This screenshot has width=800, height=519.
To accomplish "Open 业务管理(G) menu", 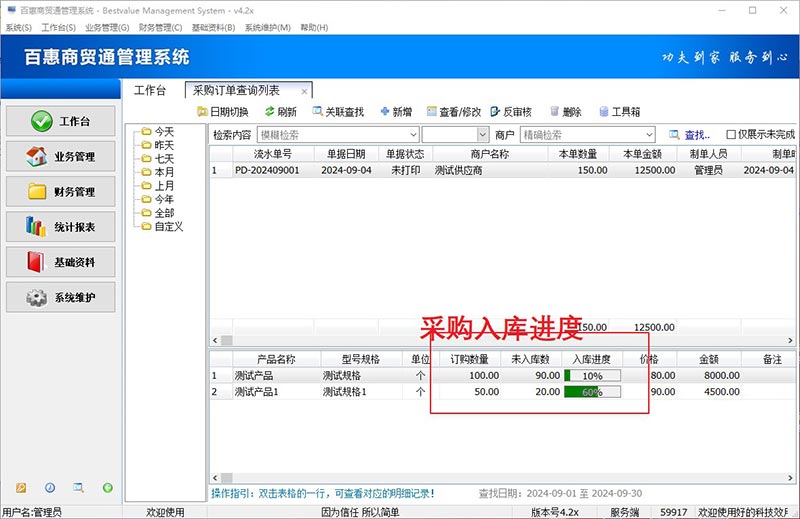I will pyautogui.click(x=107, y=28).
